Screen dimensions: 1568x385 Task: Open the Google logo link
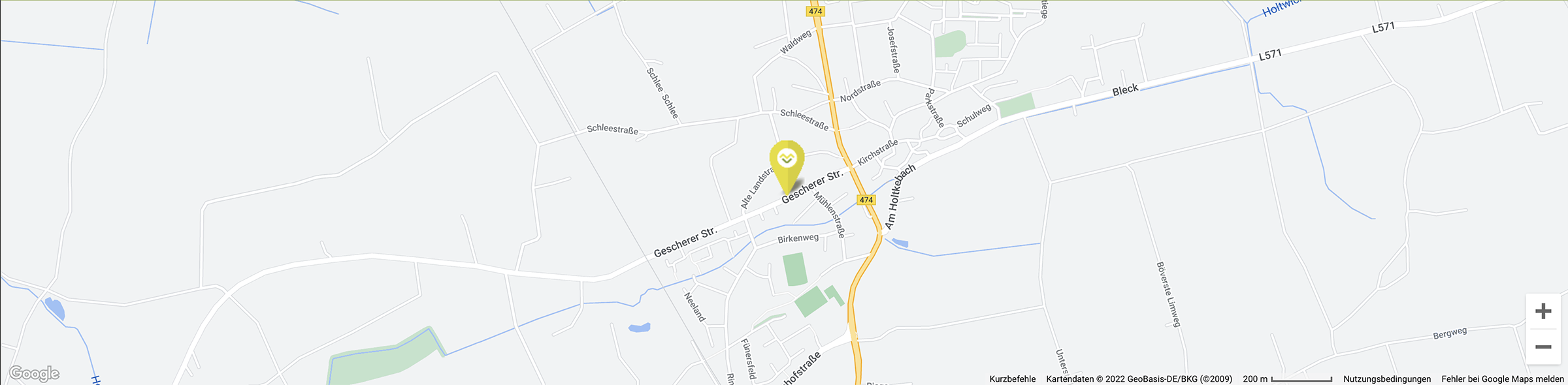coord(34,373)
